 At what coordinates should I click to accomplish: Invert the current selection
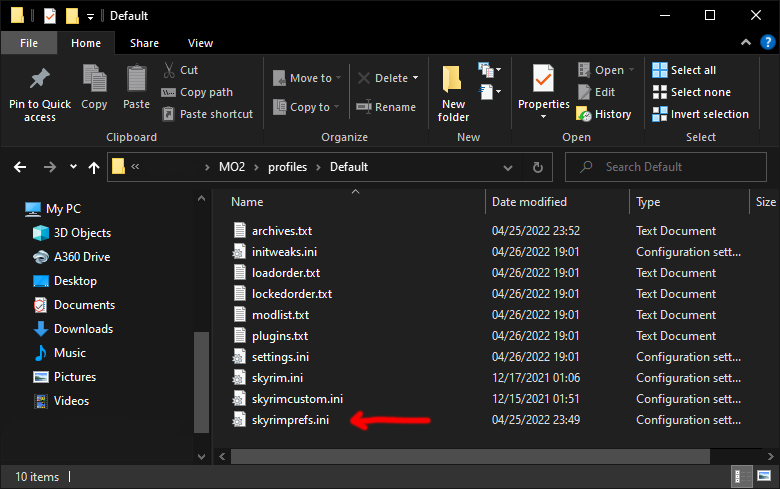coord(700,114)
